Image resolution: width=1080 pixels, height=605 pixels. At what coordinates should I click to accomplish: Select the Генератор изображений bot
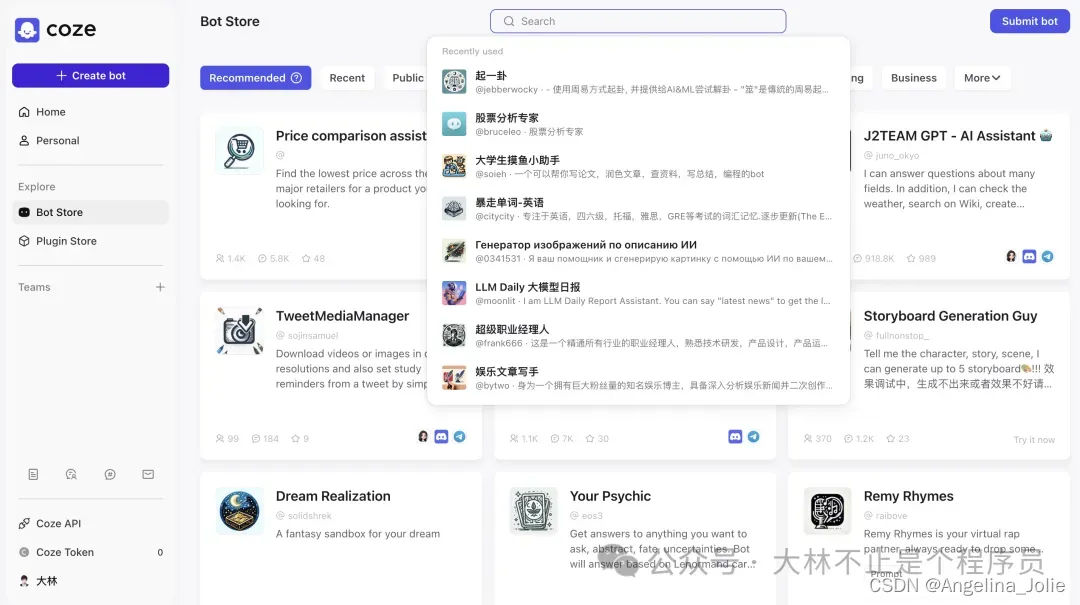click(638, 251)
